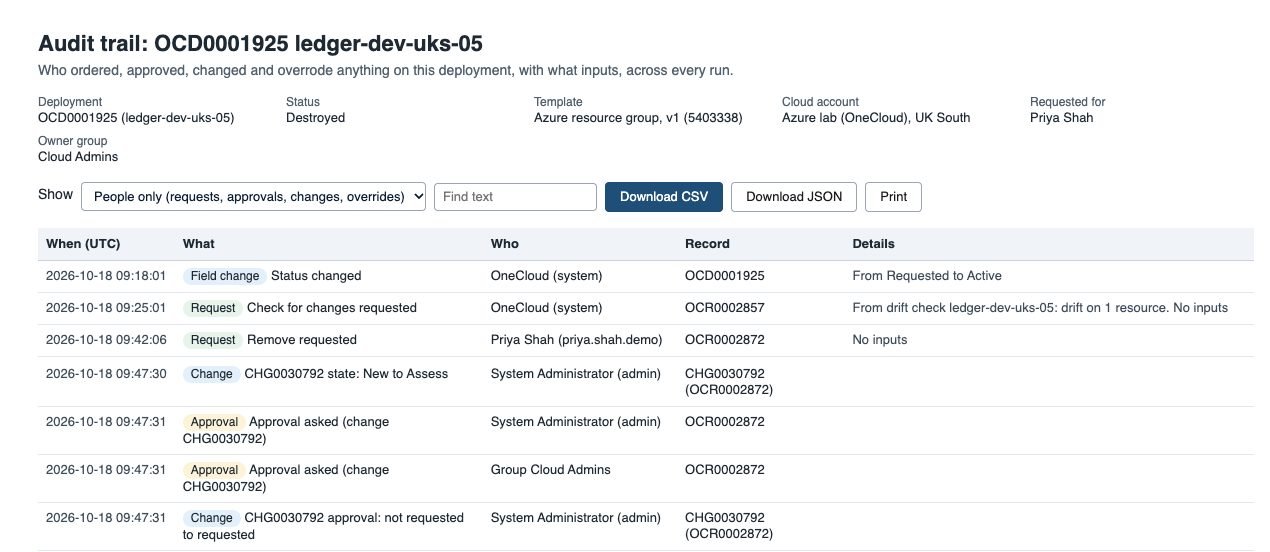Click the timestamp 2026-10-18 09:18:01
Viewport: 1270px width, 552px height.
[x=106, y=276]
